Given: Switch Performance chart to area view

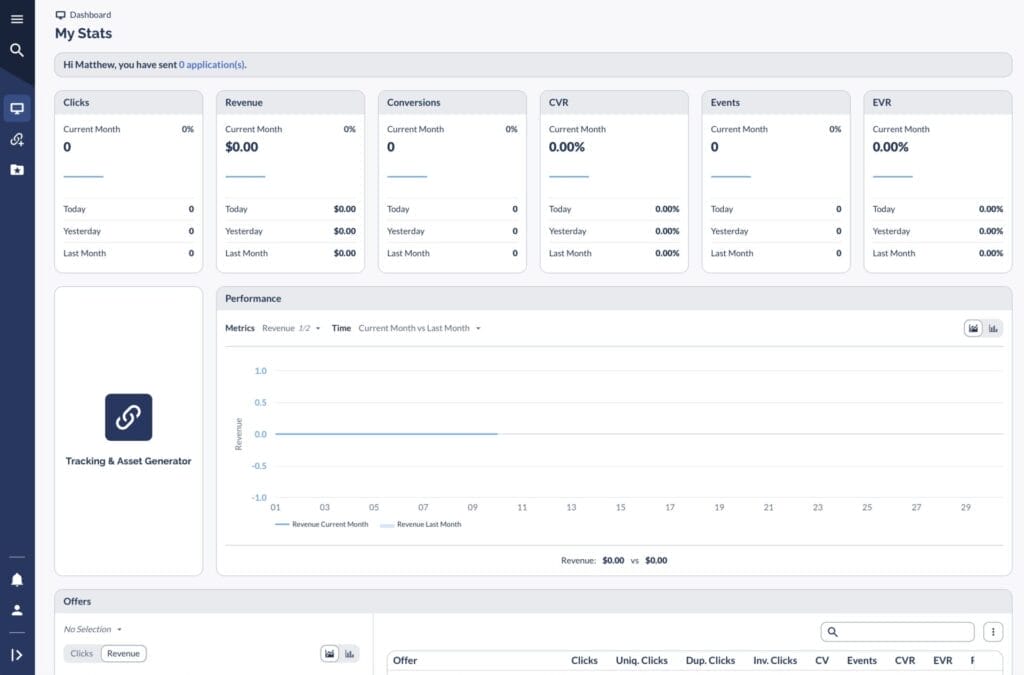Looking at the screenshot, I should point(973,328).
